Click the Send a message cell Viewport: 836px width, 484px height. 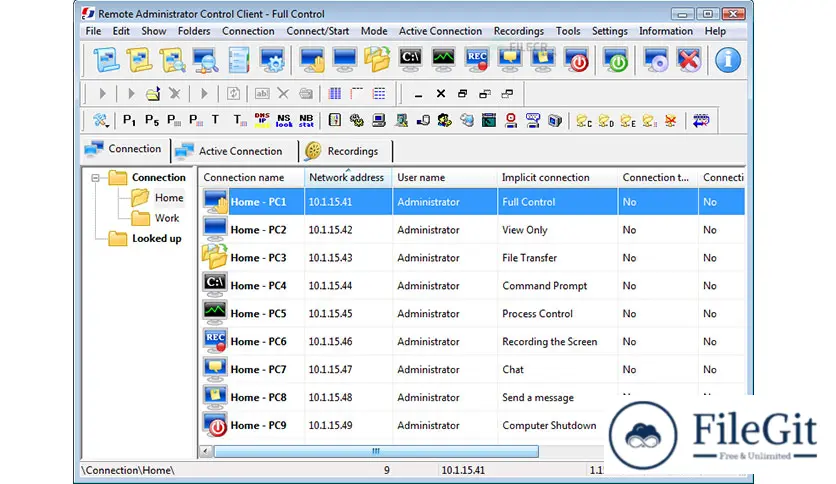[x=538, y=398]
